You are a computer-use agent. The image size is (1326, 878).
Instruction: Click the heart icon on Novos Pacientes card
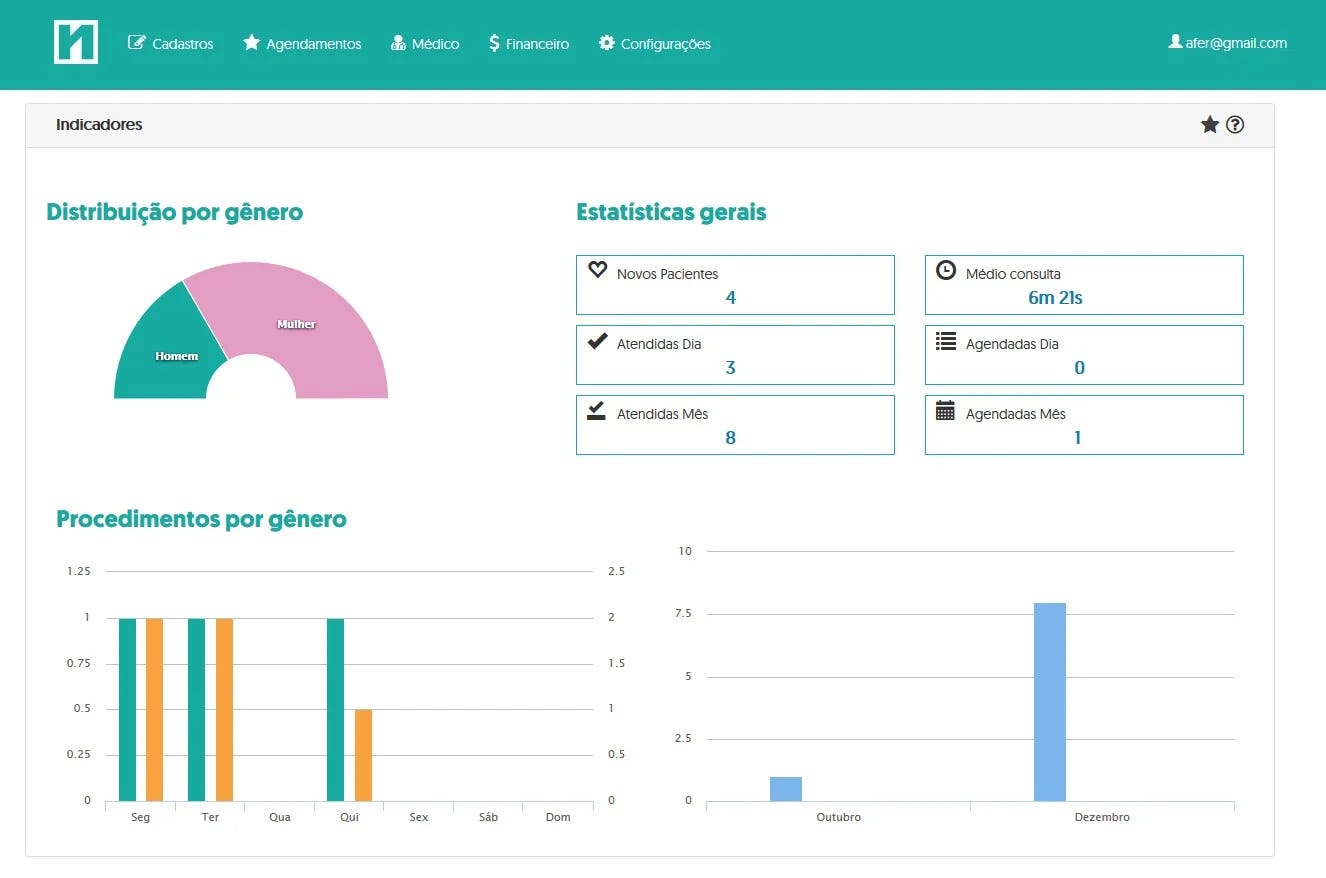click(x=597, y=269)
